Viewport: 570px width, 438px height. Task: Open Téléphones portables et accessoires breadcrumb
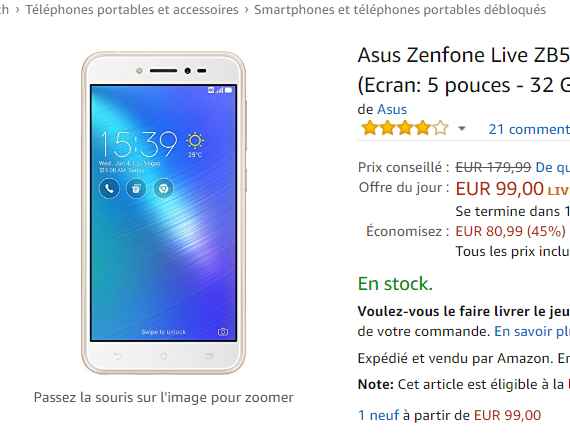point(132,10)
